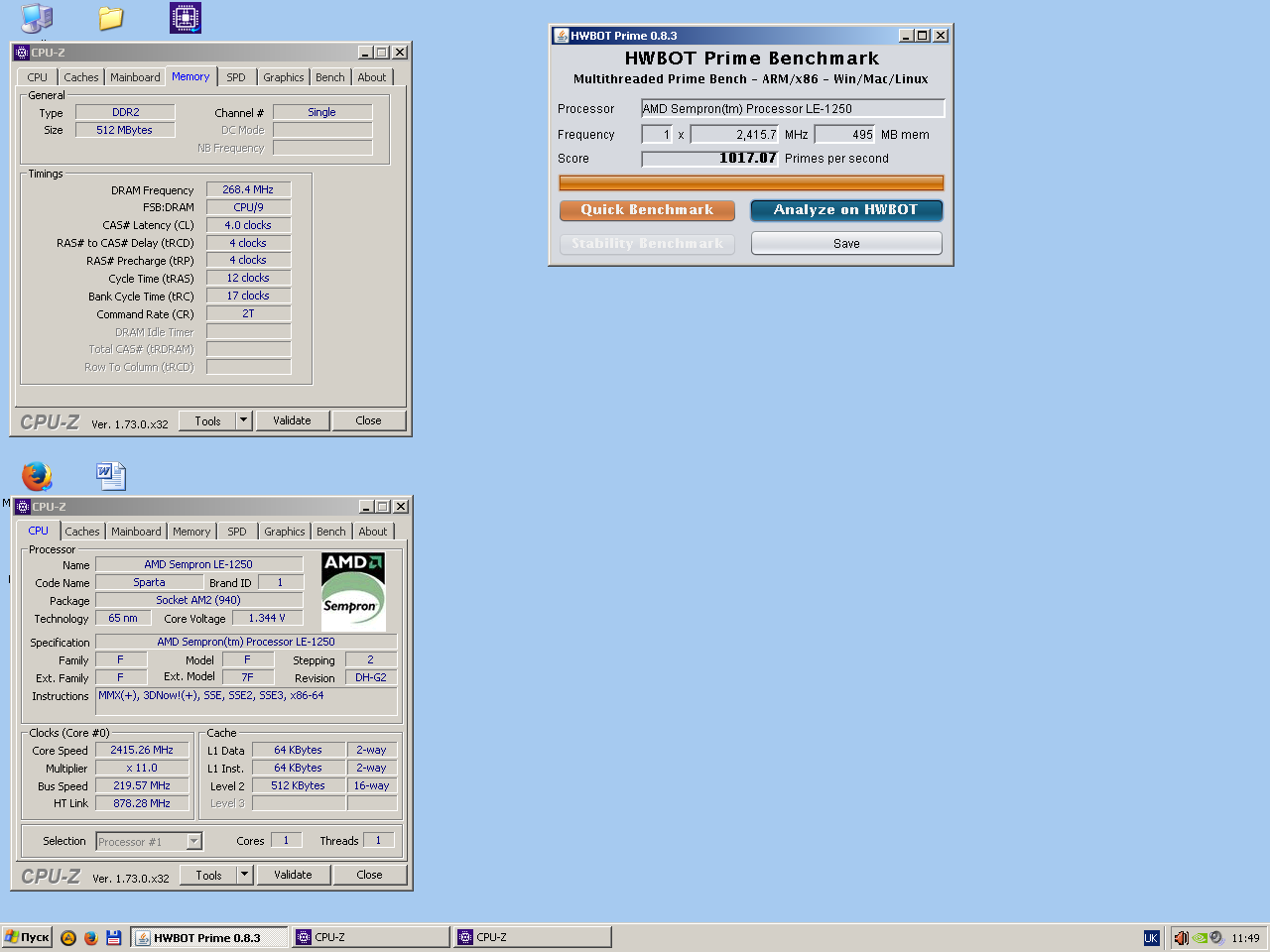Open the Graphics tab in upper CPU-Z window
1270x952 pixels.
[284, 77]
